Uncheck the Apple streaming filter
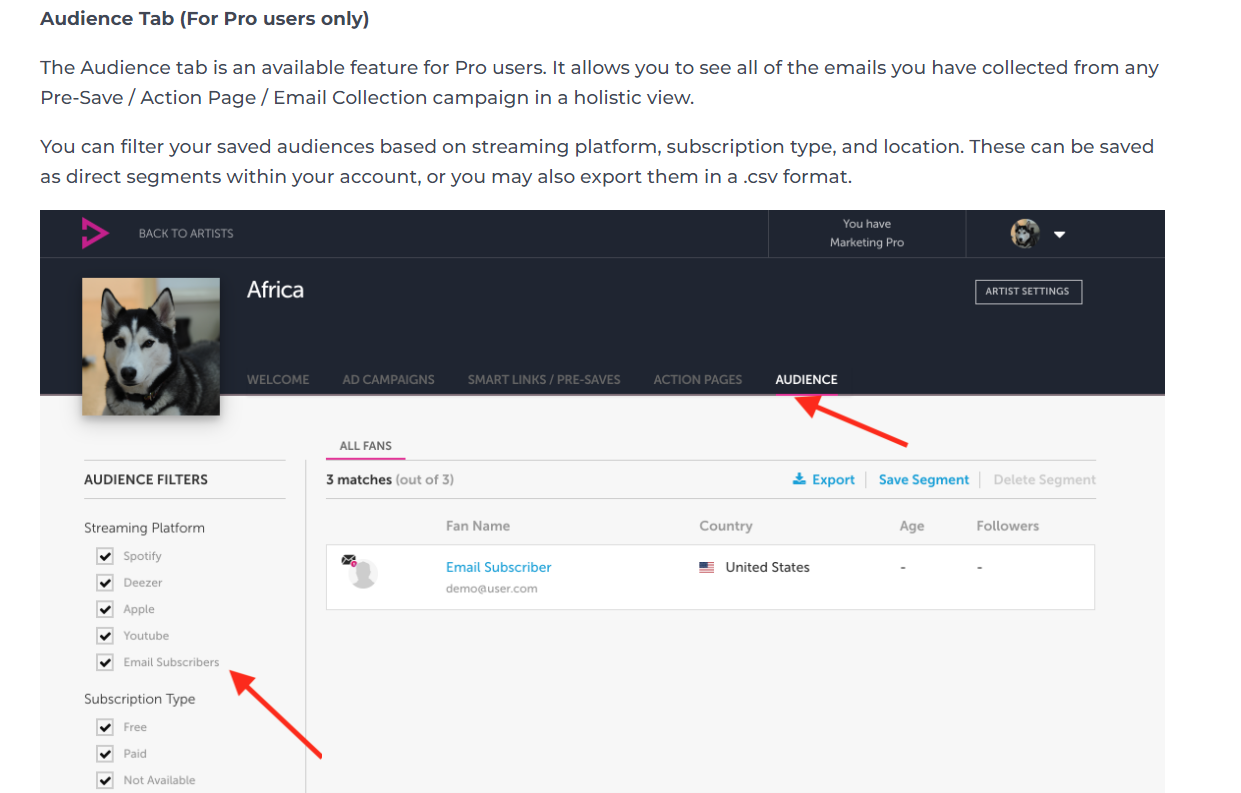This screenshot has width=1241, height=793. 105,609
